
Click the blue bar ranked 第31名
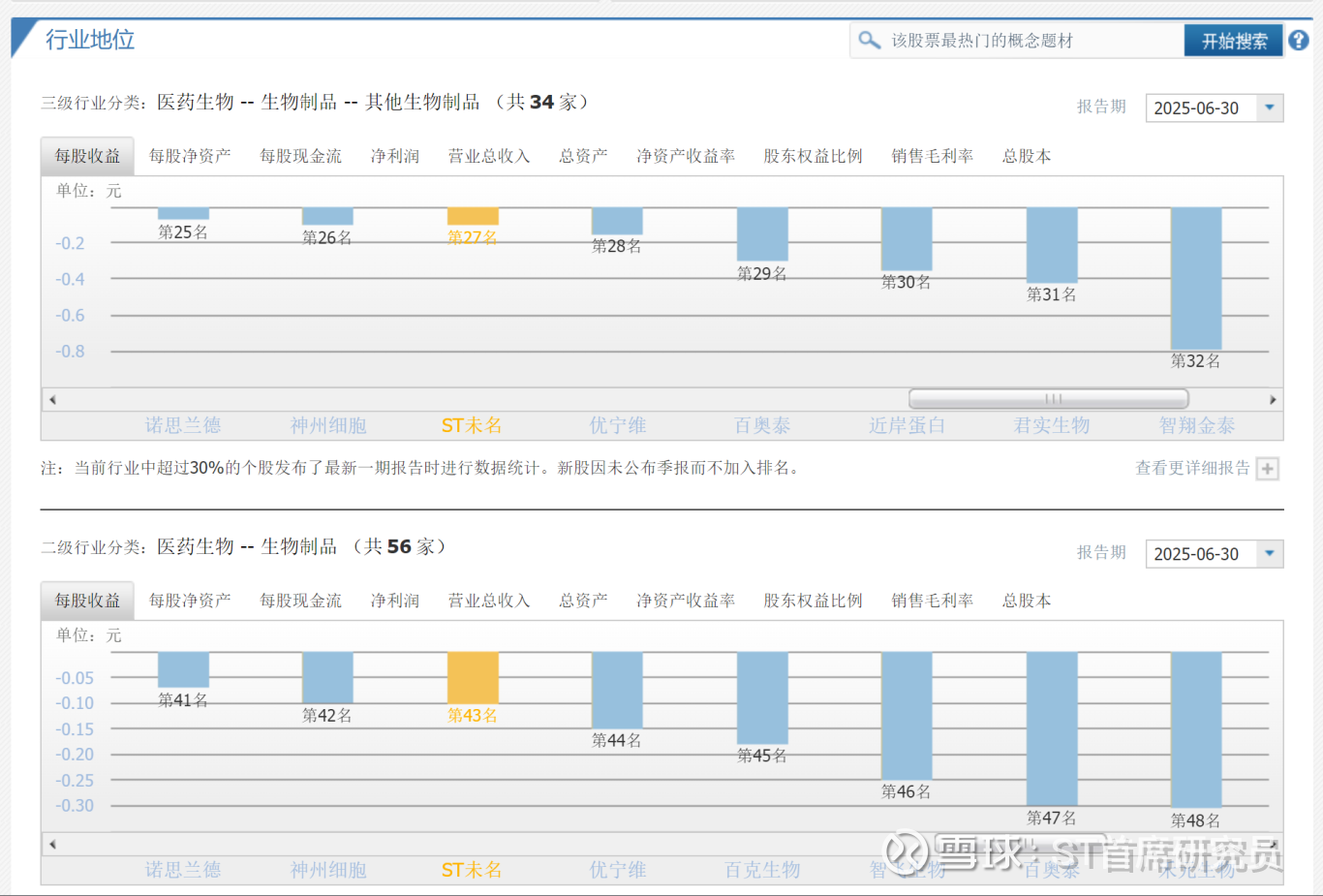pyautogui.click(x=1052, y=246)
